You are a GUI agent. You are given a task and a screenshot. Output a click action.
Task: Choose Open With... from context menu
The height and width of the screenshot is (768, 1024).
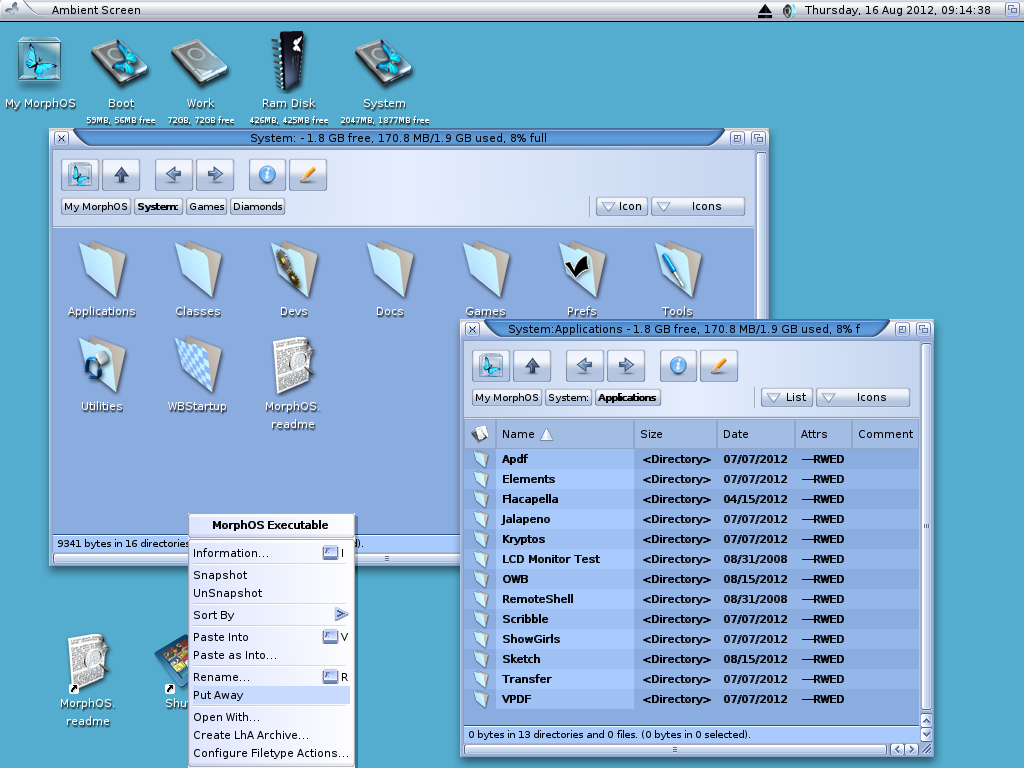click(270, 717)
